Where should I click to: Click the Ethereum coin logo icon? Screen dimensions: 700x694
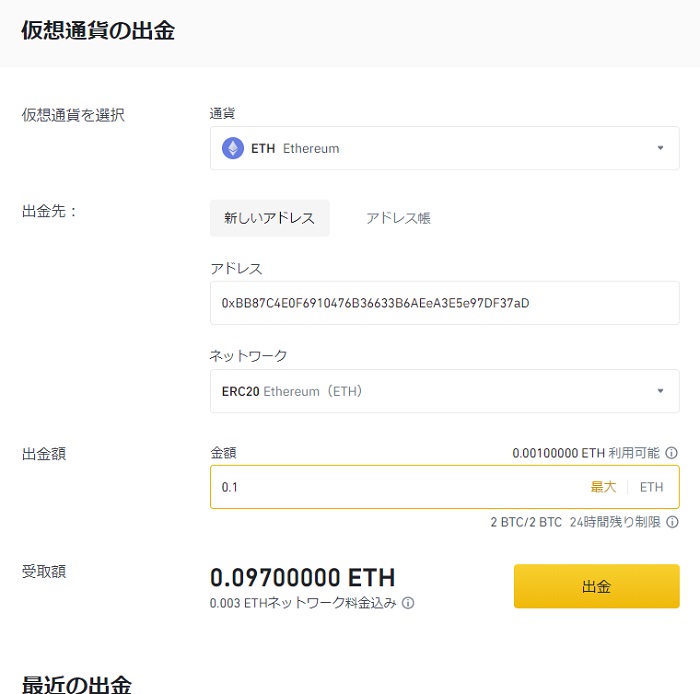click(233, 148)
